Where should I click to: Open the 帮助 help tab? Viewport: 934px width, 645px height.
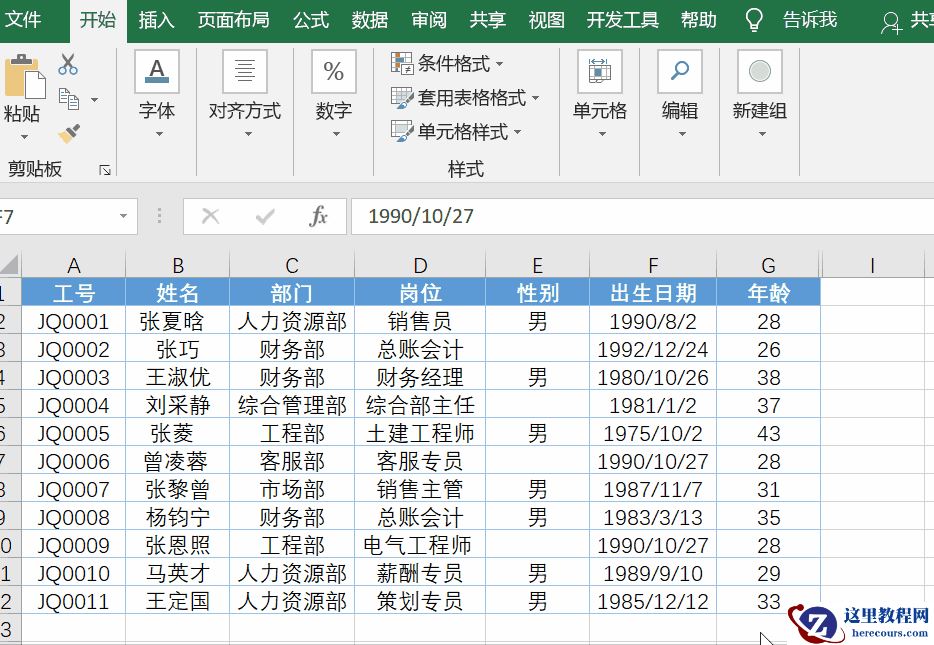699,20
